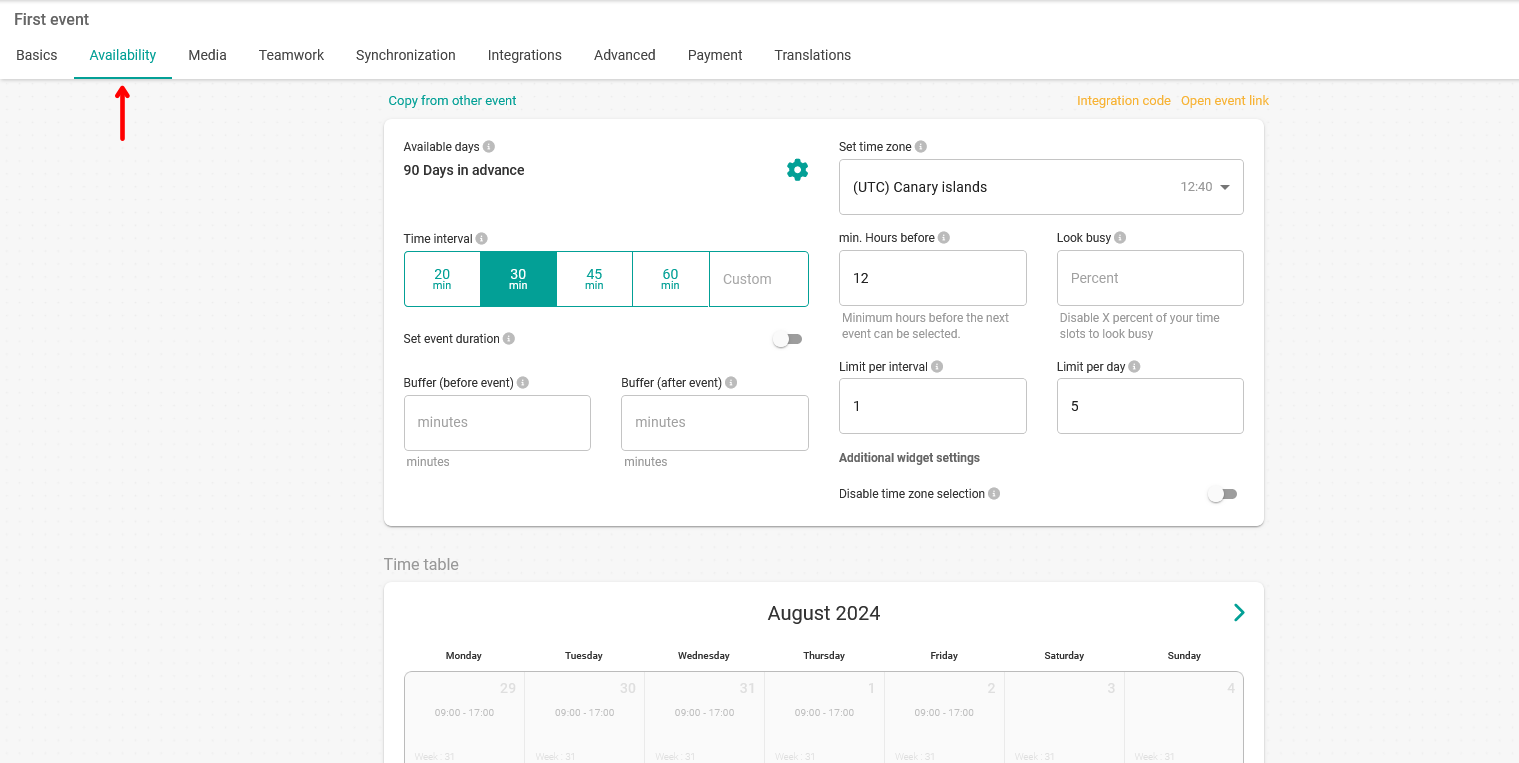Switch to the Basics tab
Screen dimensions: 1519x763
click(x=37, y=55)
